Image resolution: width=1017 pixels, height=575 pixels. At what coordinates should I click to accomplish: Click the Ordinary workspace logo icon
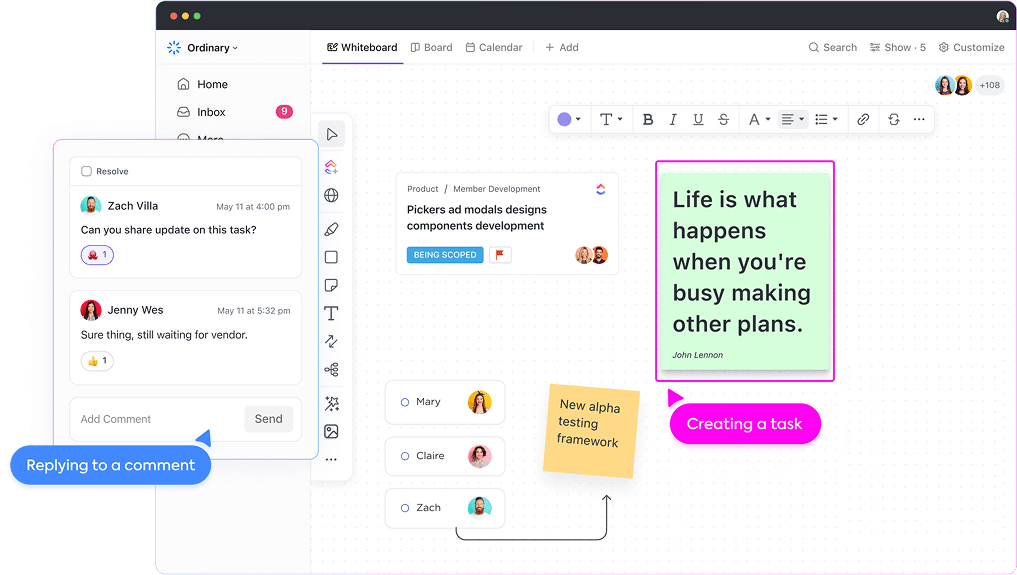click(174, 47)
